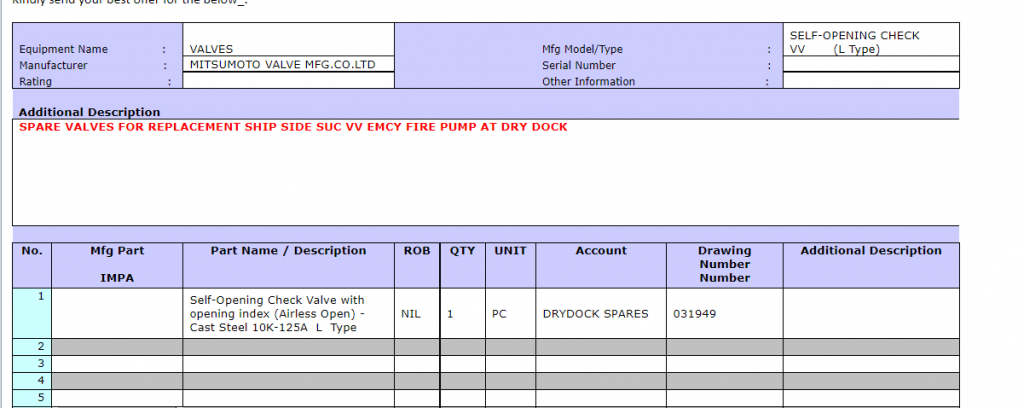Screen dimensions: 1024x408
Task: Click drawing number 031949 cell
Action: (695, 314)
